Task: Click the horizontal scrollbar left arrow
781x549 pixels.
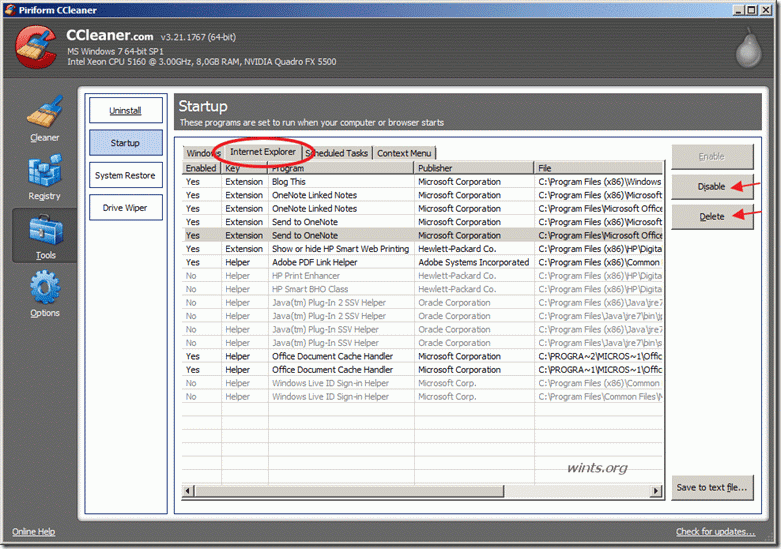Action: click(188, 491)
